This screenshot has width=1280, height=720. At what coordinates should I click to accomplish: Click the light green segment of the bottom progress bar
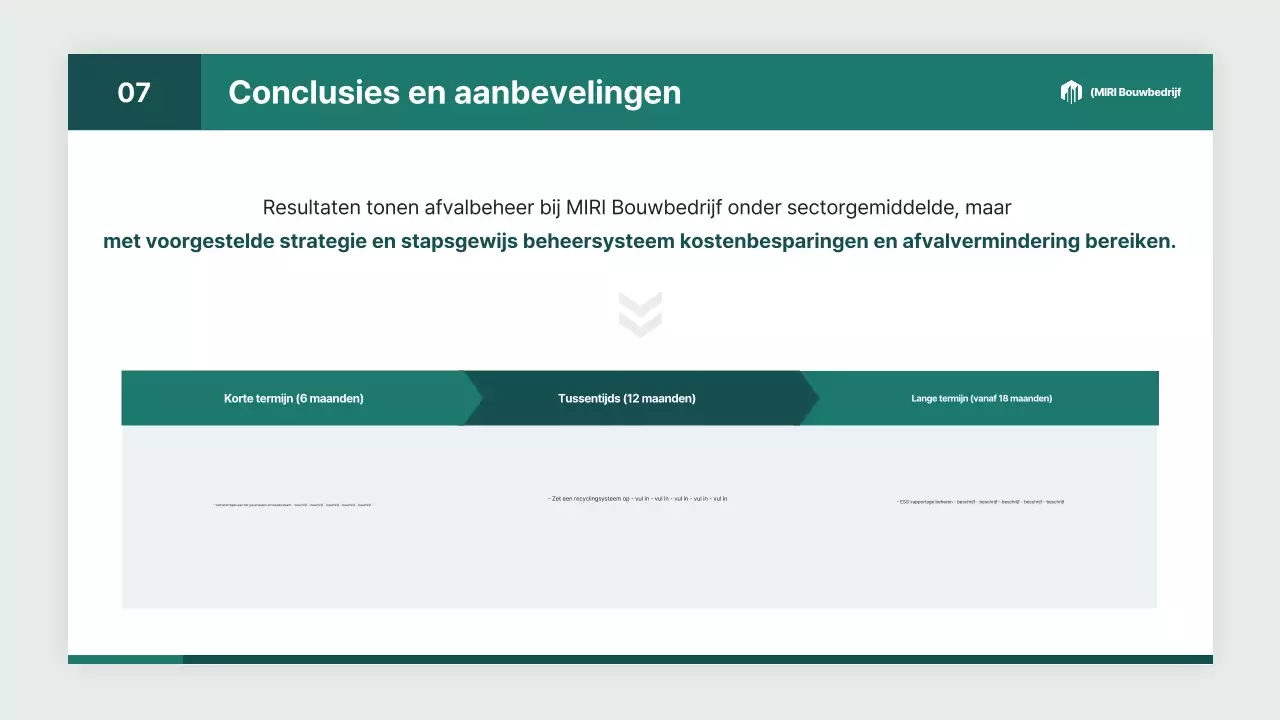point(125,659)
